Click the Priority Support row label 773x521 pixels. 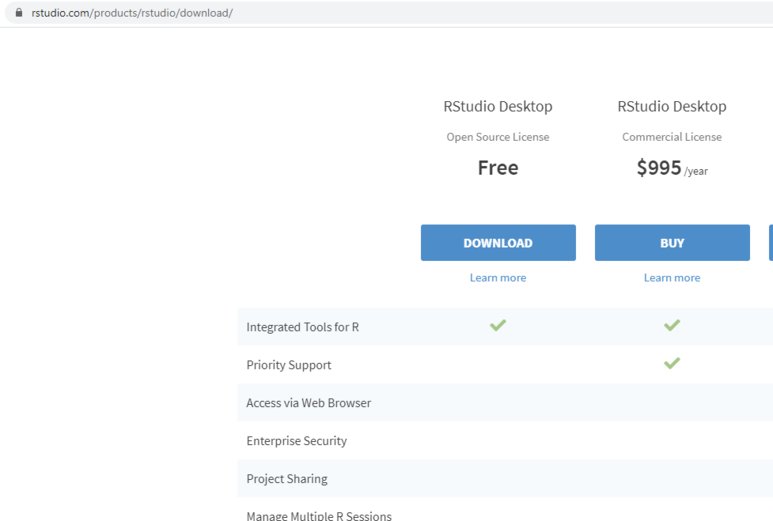pyautogui.click(x=289, y=365)
